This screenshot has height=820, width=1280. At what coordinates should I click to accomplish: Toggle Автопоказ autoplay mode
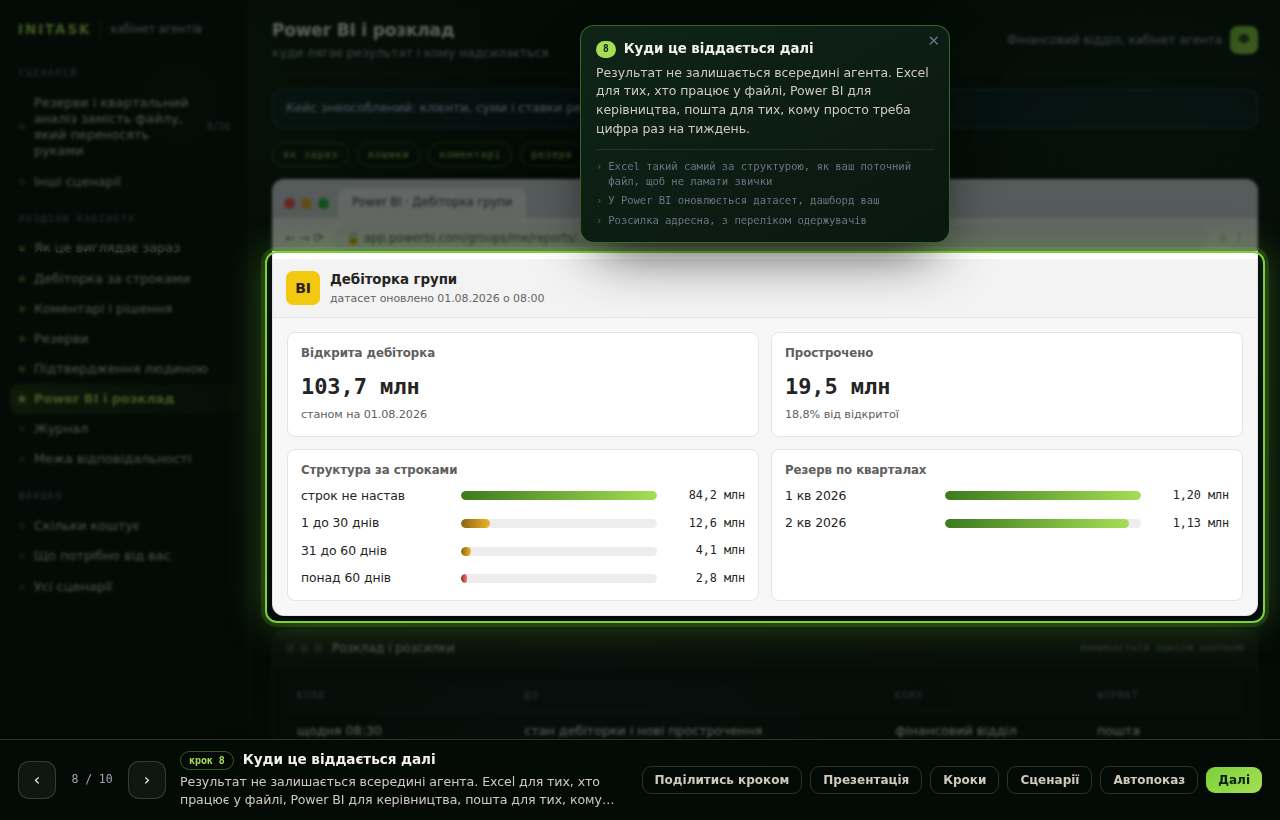1149,780
